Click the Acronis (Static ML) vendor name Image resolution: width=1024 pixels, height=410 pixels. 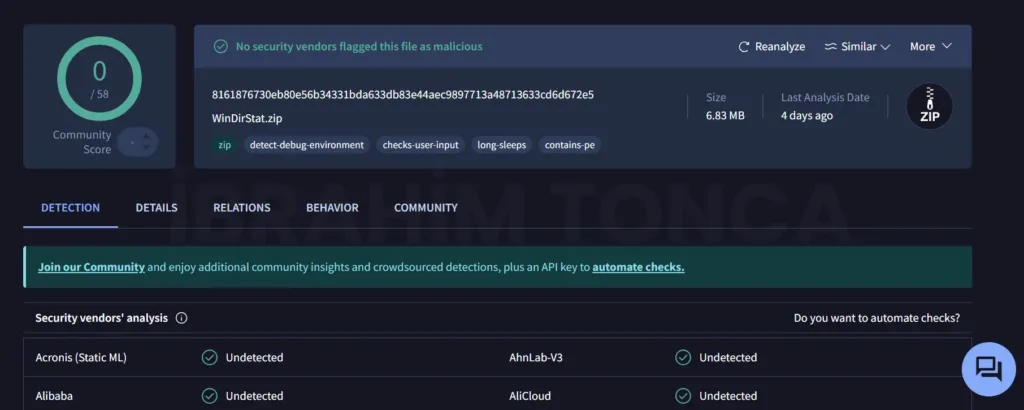[81, 358]
